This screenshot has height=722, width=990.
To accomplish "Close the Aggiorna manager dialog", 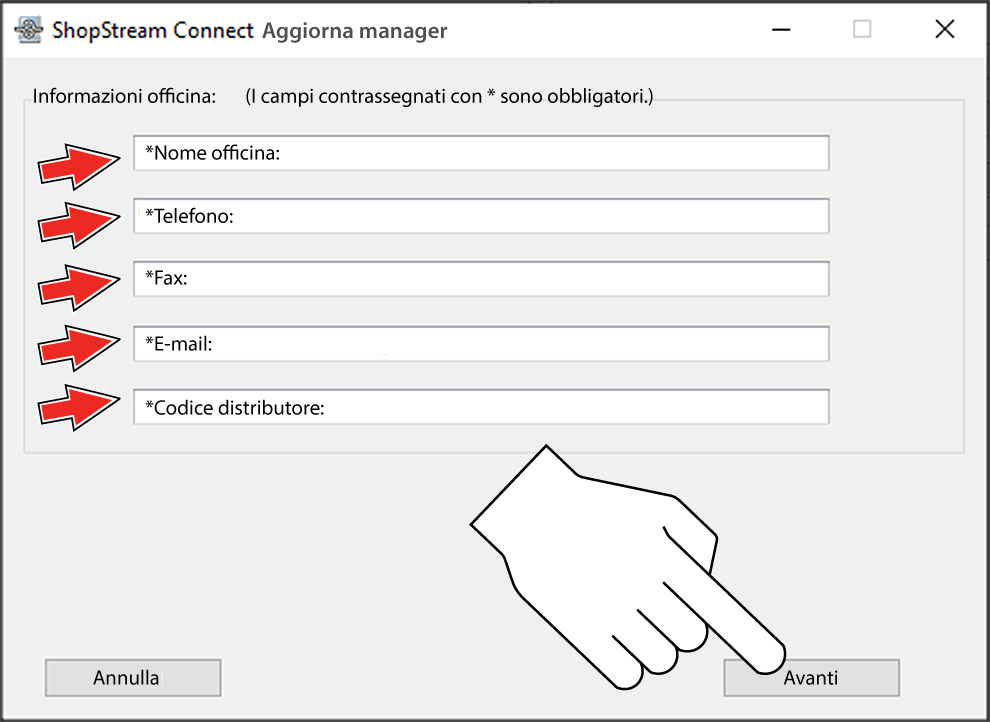I will pos(944,30).
